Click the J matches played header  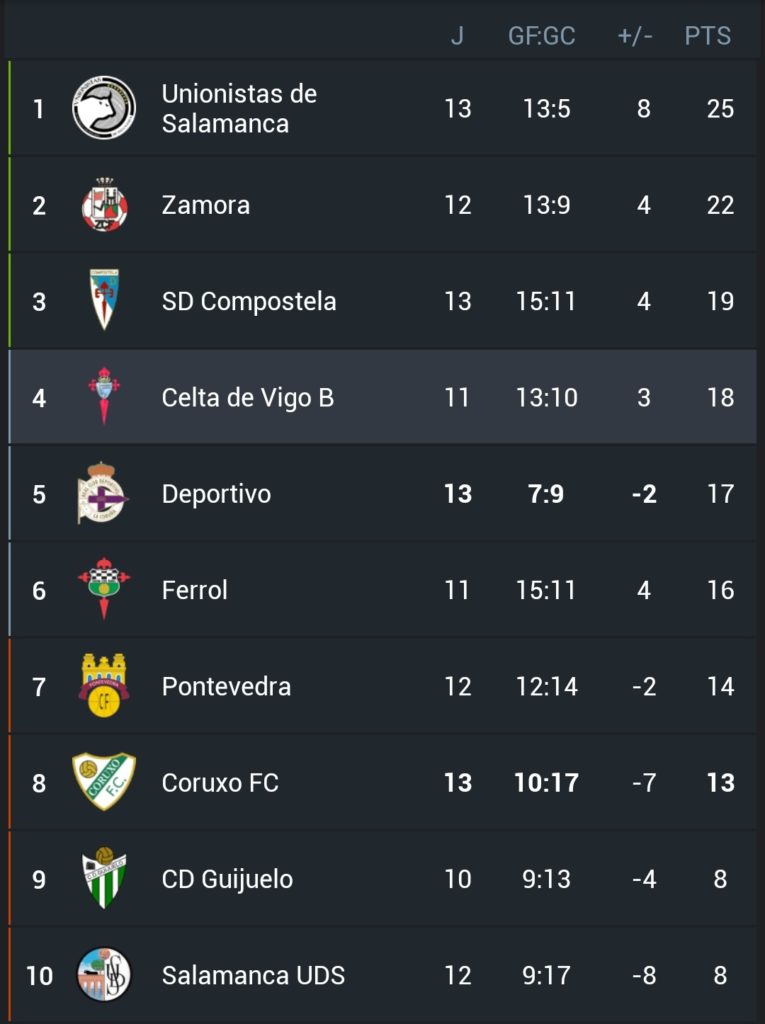point(457,36)
